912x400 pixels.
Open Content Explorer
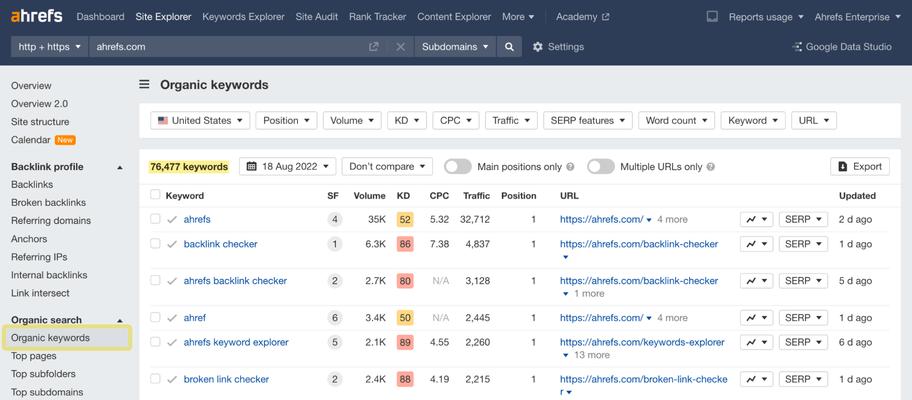(x=454, y=17)
